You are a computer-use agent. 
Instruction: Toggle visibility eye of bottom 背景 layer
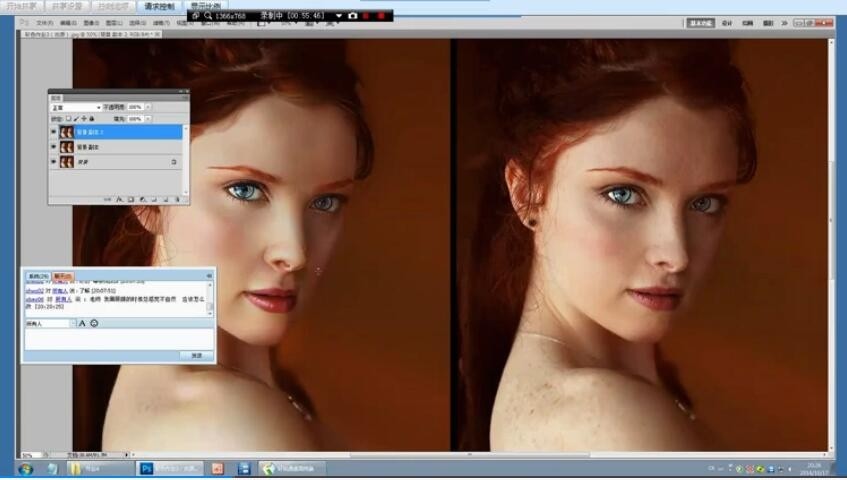(53, 161)
